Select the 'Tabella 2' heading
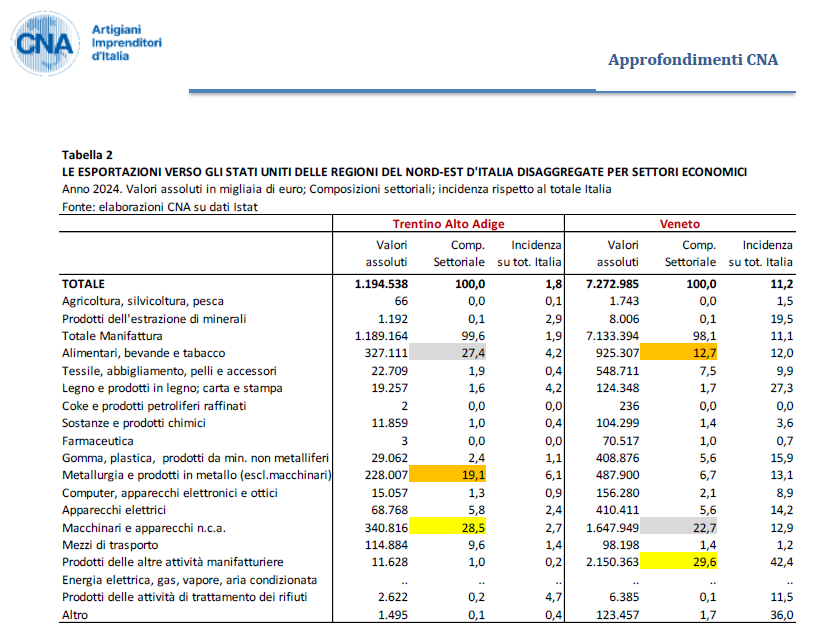The image size is (840, 638). pos(87,155)
